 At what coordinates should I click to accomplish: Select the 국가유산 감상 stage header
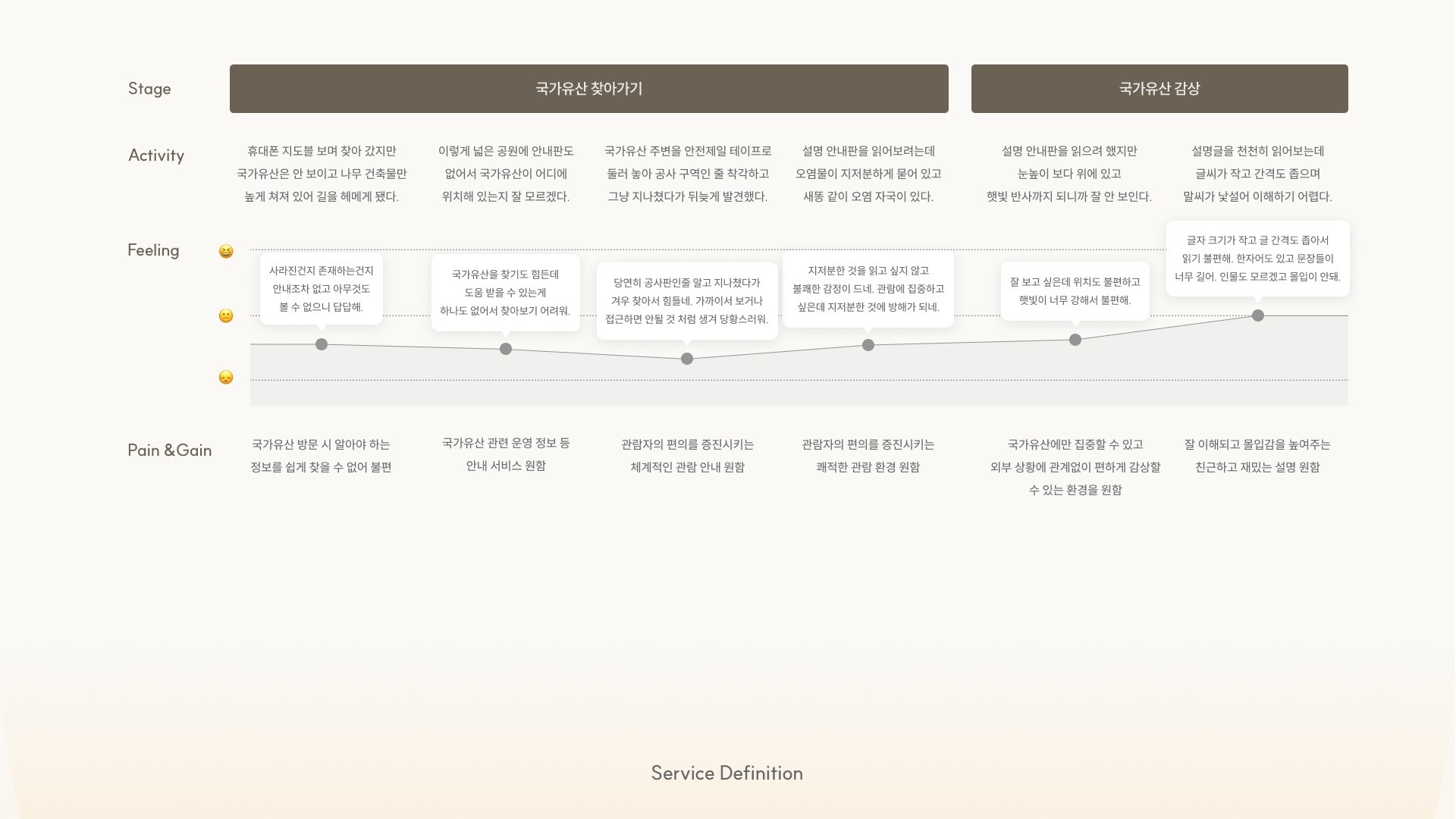[1159, 89]
